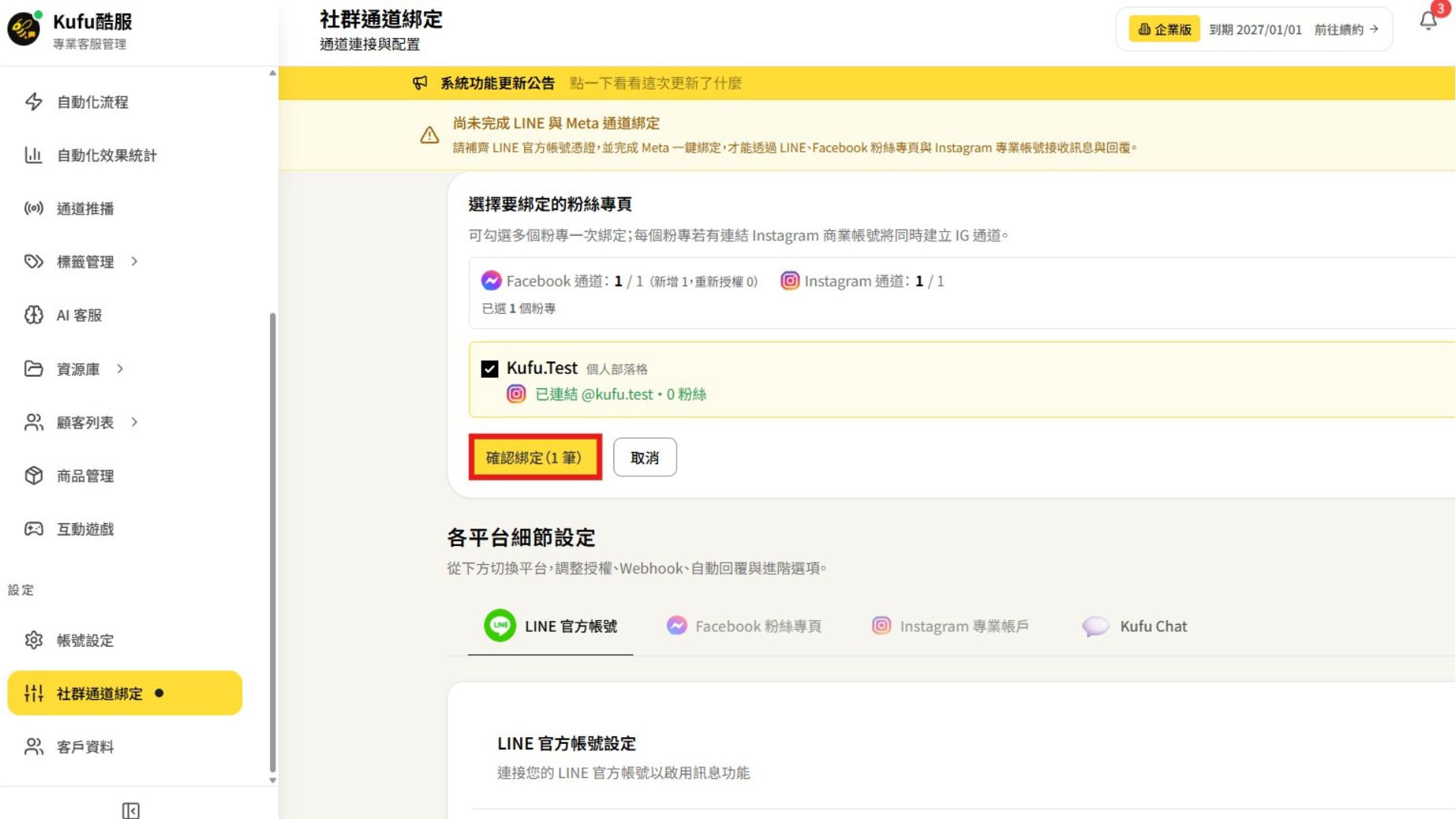Viewport: 1456px width, 819px height.
Task: Click the announcement megaphone icon
Action: [420, 83]
